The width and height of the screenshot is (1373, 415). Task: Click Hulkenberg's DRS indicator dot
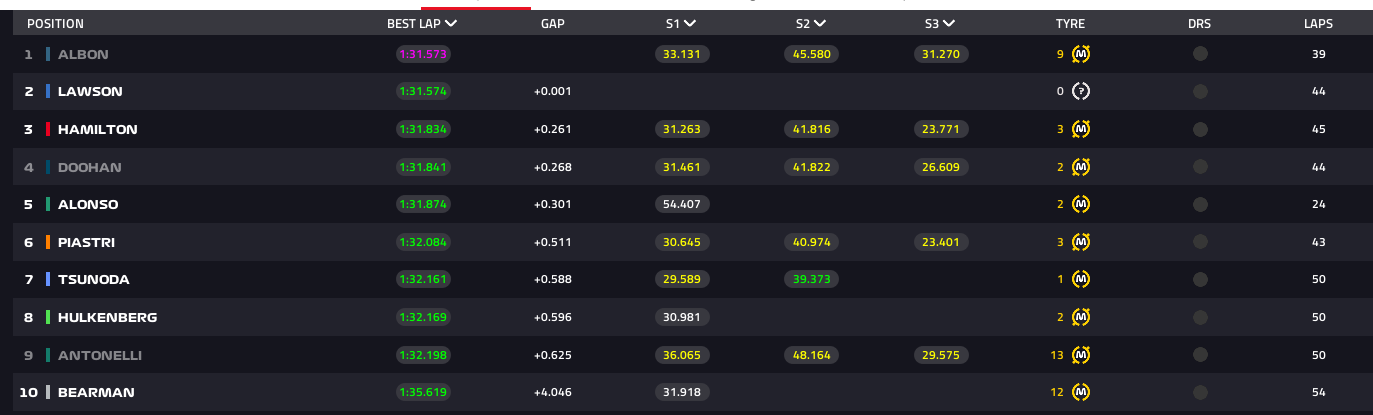[x=1200, y=317]
